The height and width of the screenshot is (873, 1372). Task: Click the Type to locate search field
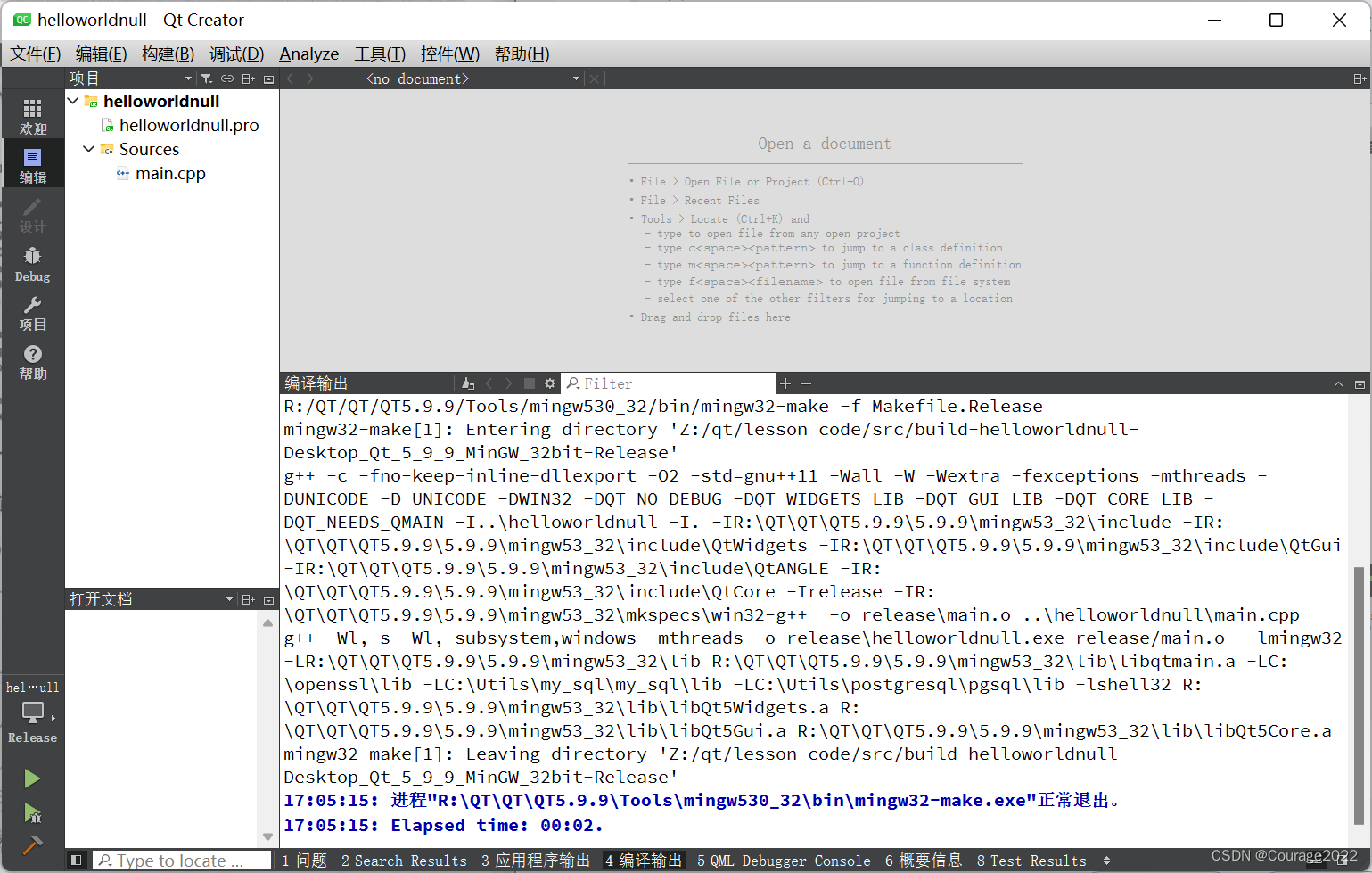[182, 861]
